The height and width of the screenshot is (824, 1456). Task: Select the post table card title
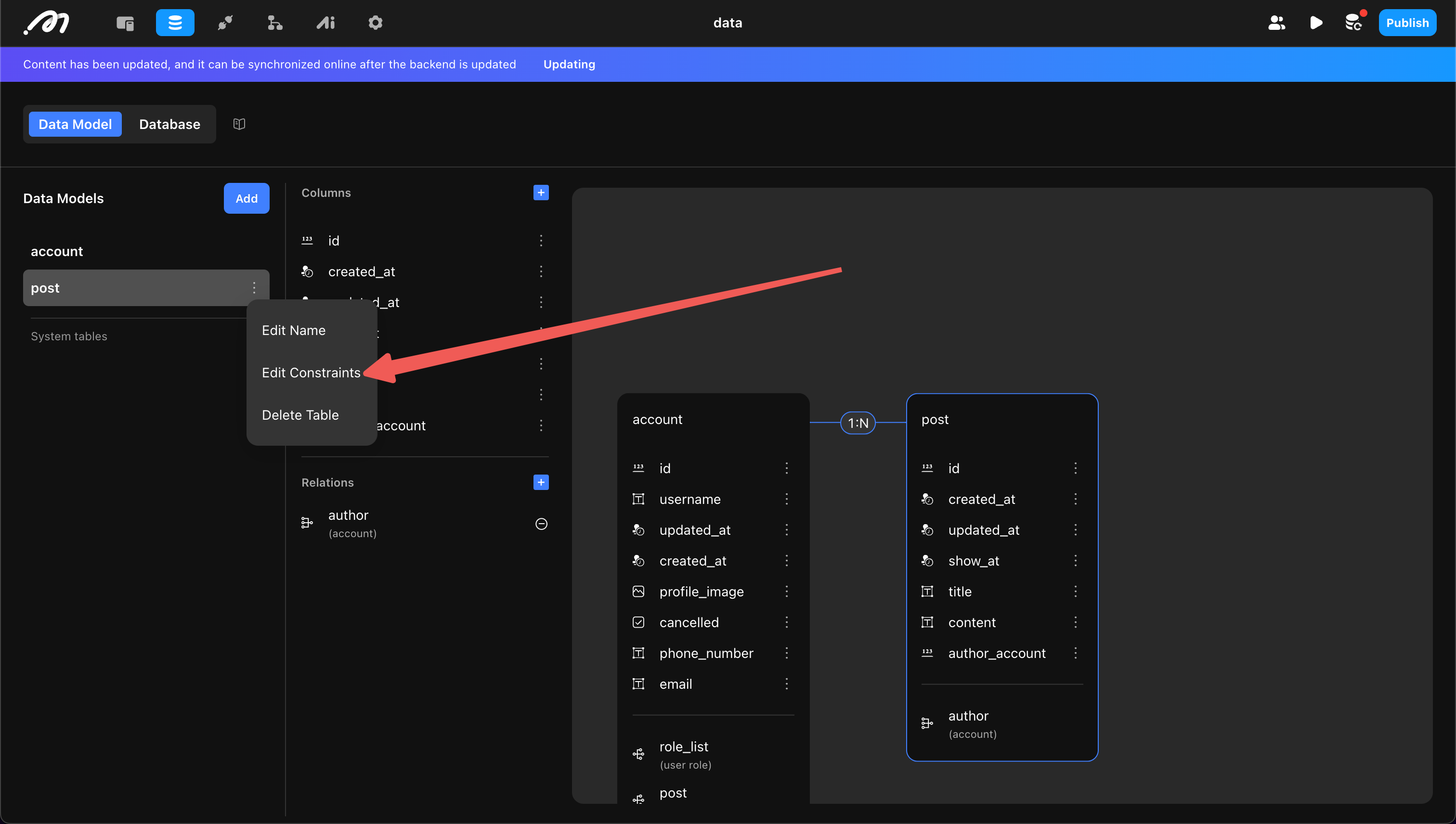(935, 419)
